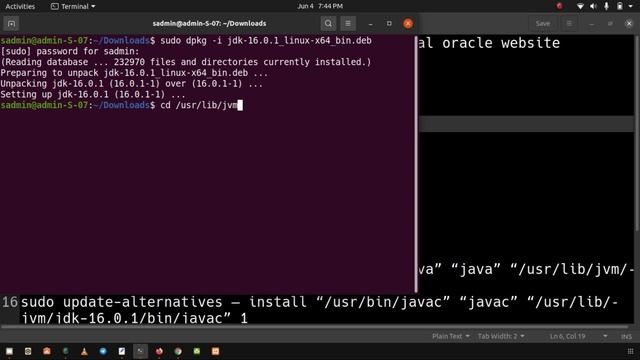Image resolution: width=640 pixels, height=360 pixels.
Task: Click '[sudo] password for sadmin:' line
Action: pos(70,51)
